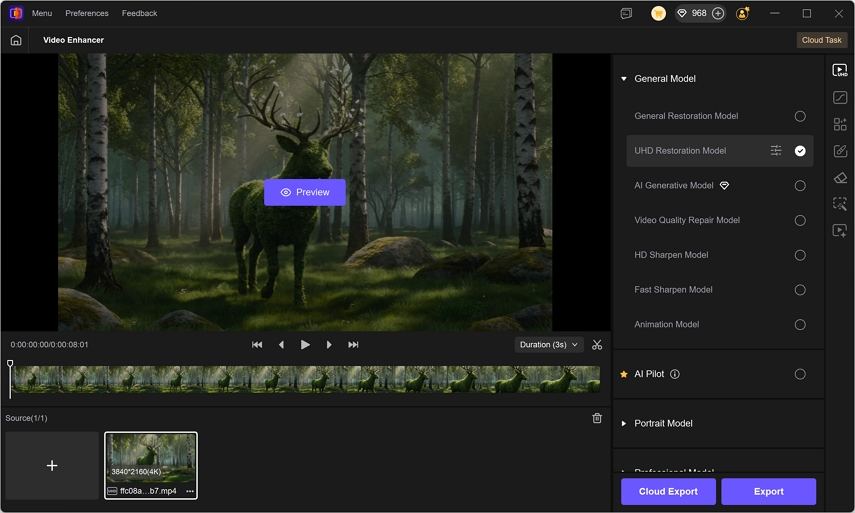
Task: Open the magnifier selection sidebar tool
Action: point(840,204)
